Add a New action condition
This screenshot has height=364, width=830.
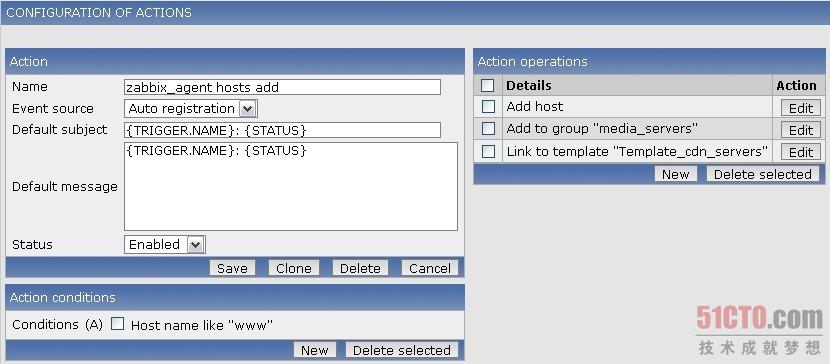[314, 350]
